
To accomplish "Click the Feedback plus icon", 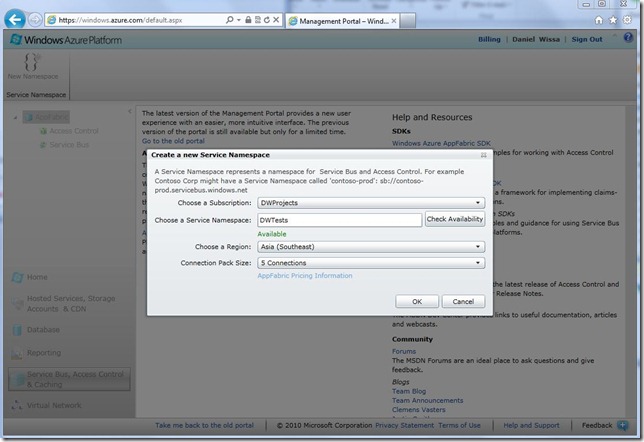I will (x=622, y=425).
